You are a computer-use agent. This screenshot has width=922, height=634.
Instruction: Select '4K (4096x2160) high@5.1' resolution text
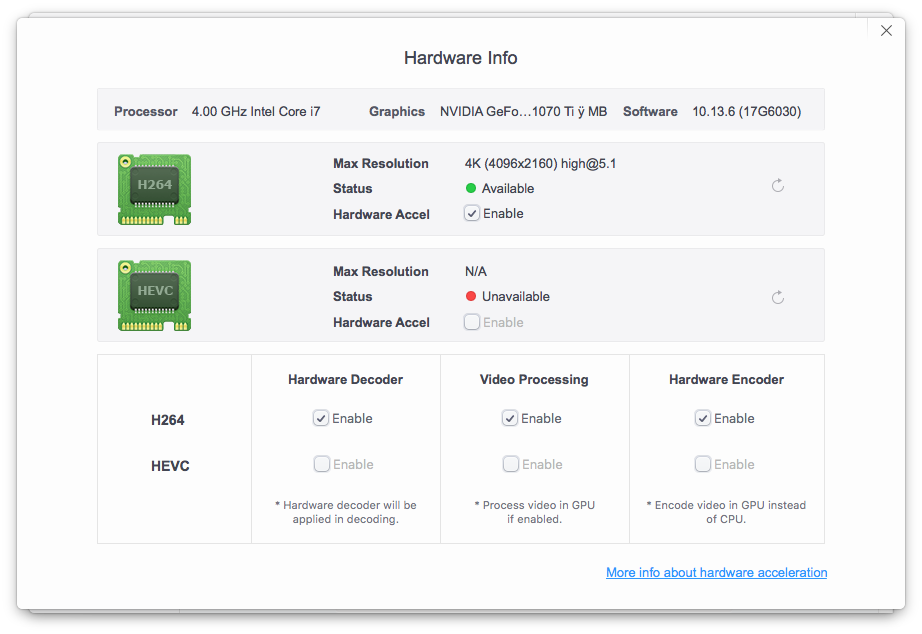[540, 163]
